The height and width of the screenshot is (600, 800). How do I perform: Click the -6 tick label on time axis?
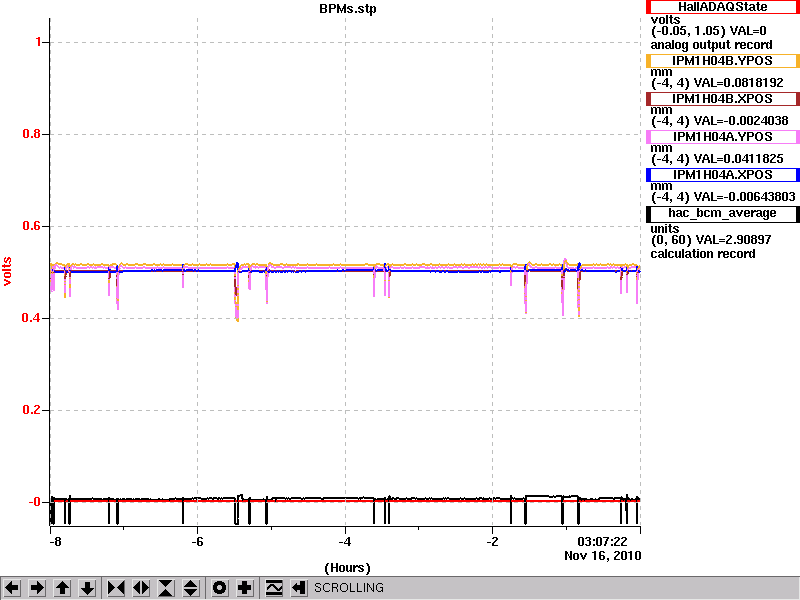point(197,542)
